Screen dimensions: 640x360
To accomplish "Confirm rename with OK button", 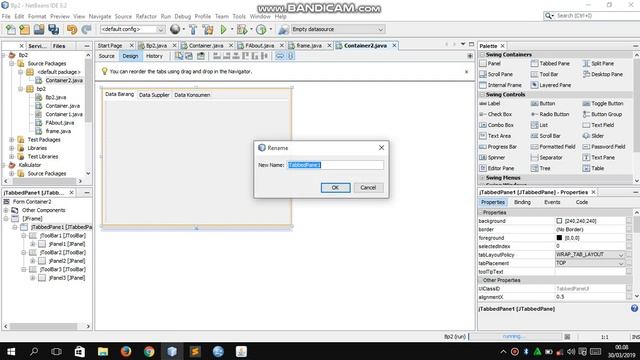I will click(335, 187).
